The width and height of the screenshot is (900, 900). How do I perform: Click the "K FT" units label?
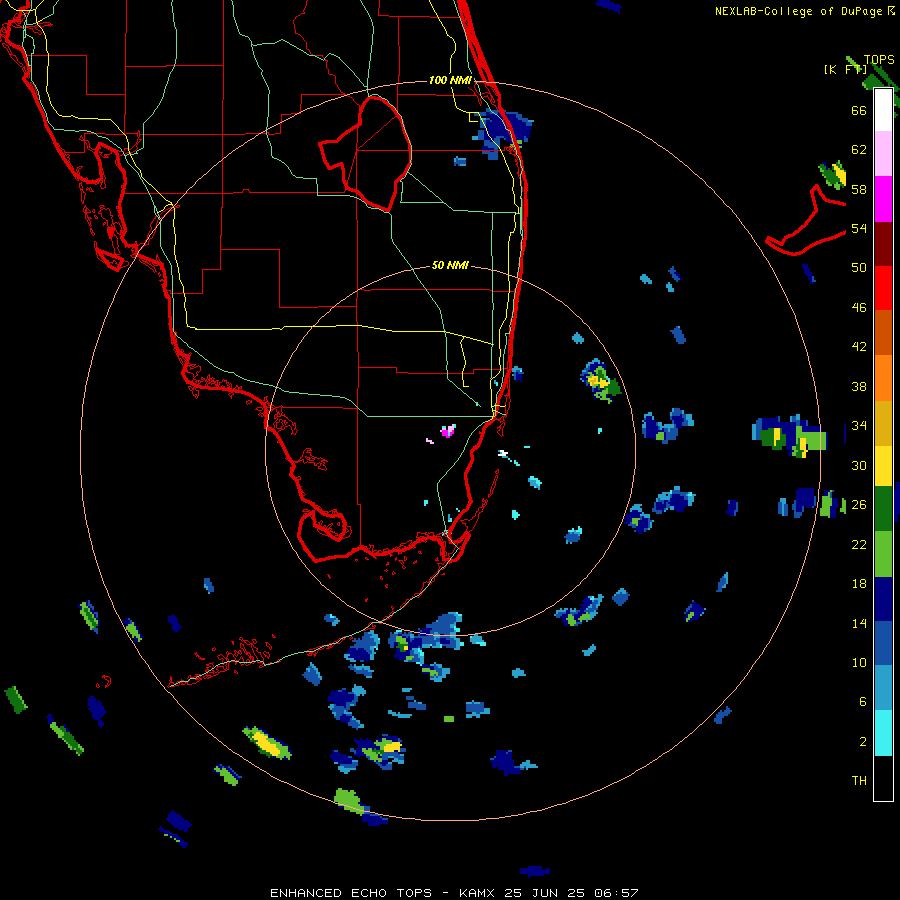pyautogui.click(x=846, y=70)
